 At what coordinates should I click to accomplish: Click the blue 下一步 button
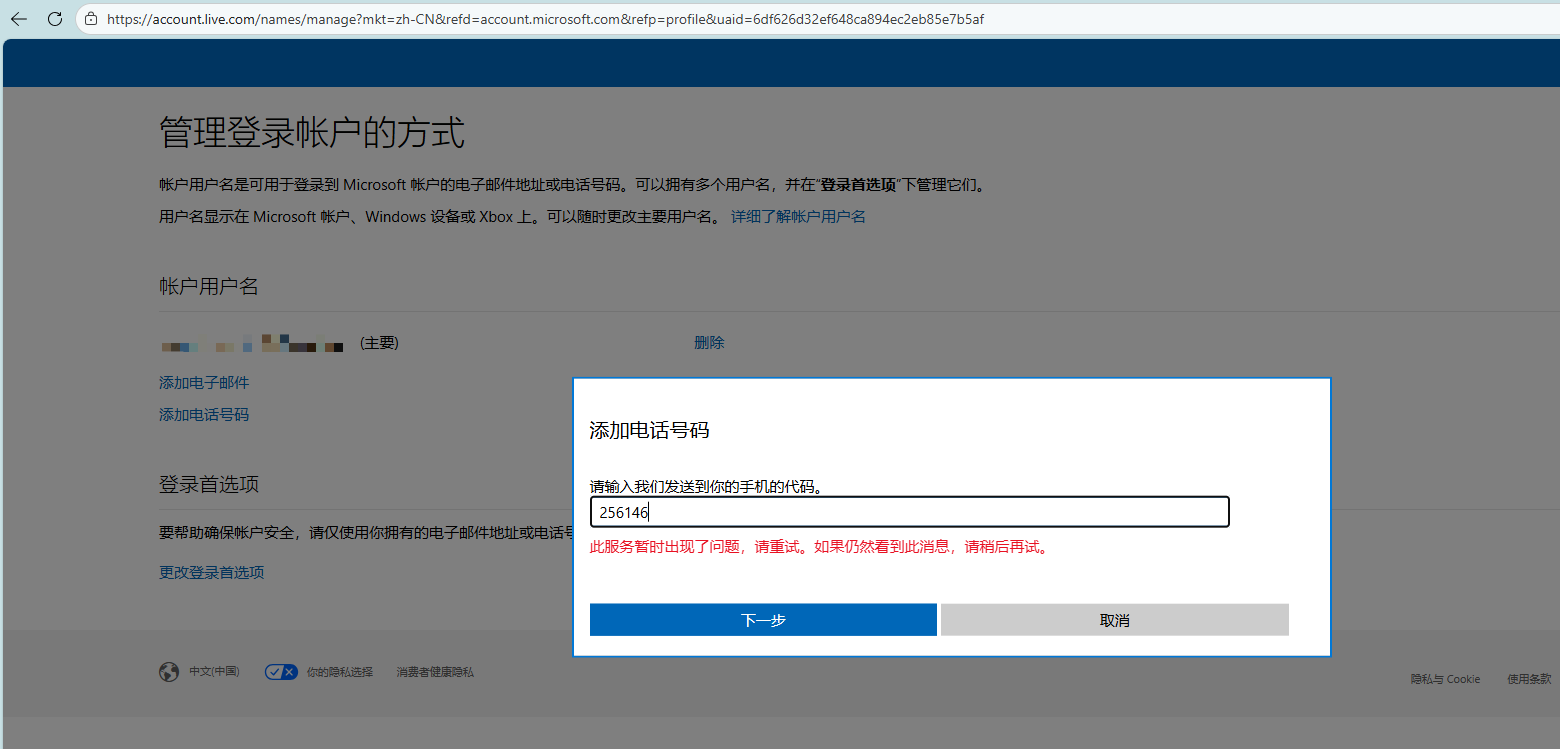763,620
